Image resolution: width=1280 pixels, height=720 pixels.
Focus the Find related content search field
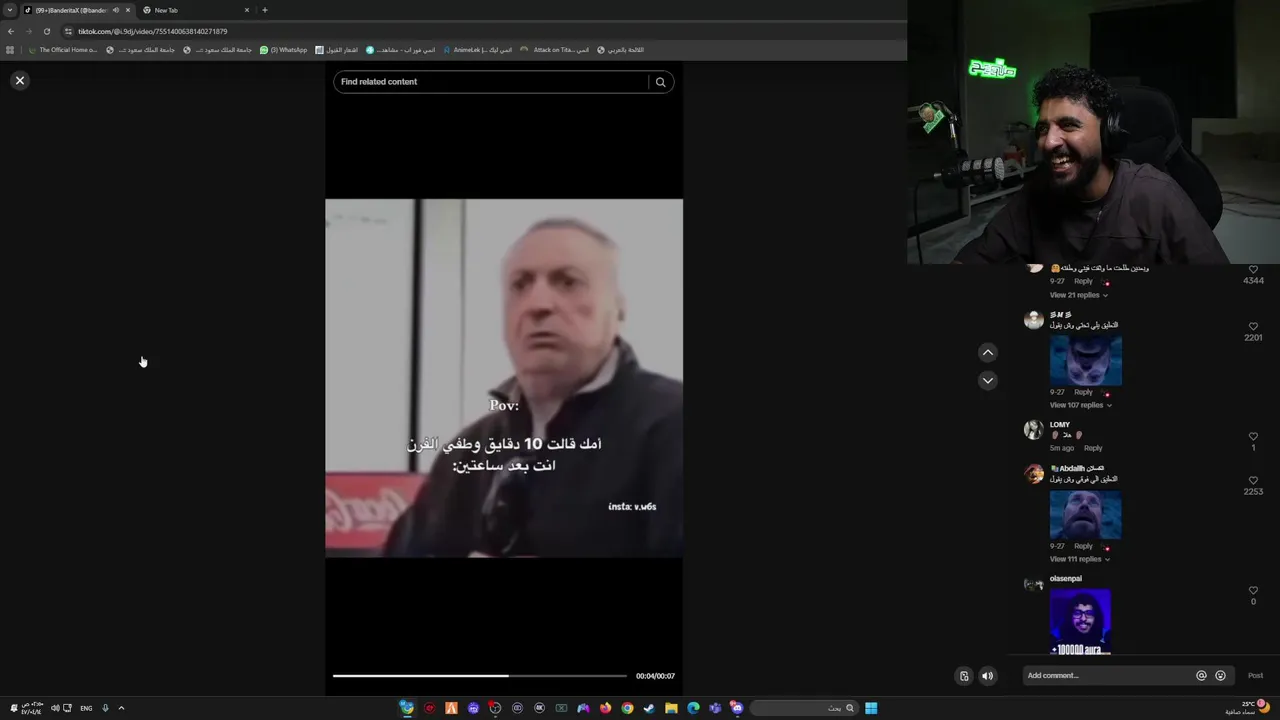pos(491,82)
